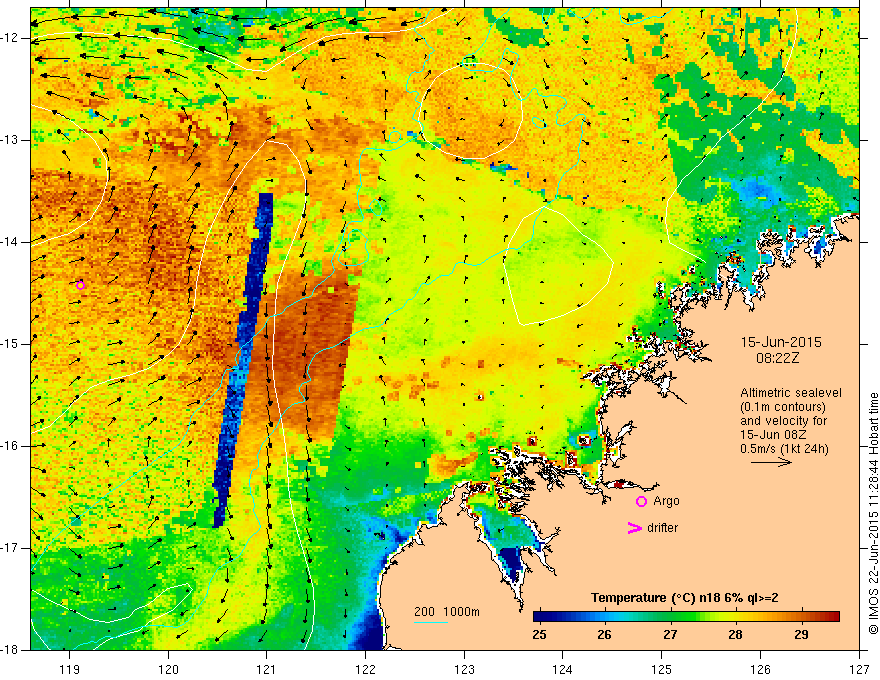Click the longitude axis label '120'
This screenshot has height=680, width=880.
(168, 669)
